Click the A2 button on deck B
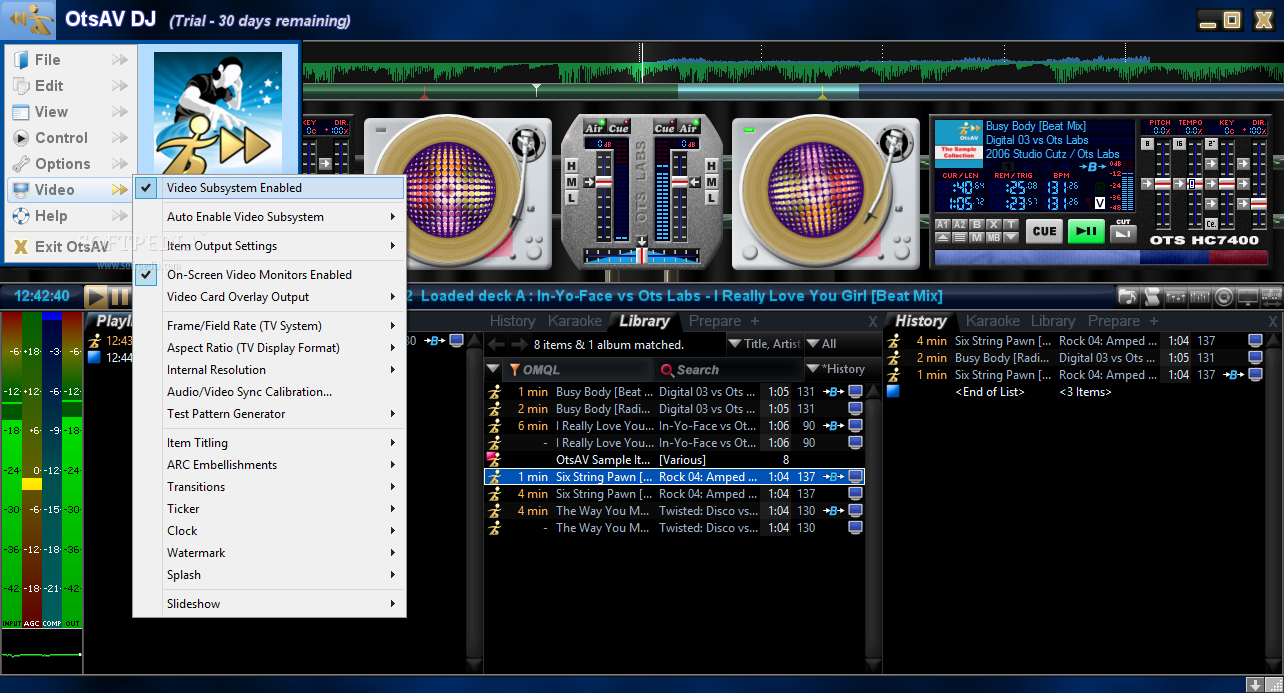Screen dimensions: 1284x693 (960, 225)
